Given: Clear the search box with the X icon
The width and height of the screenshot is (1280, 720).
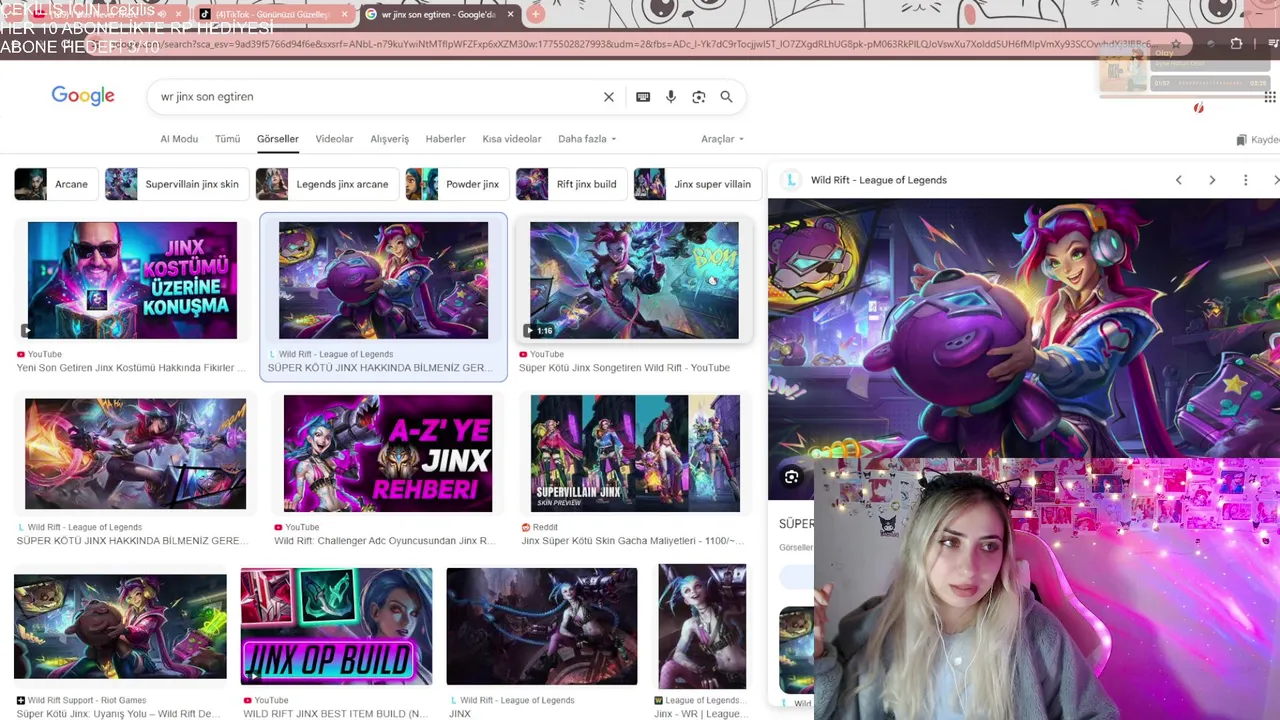Looking at the screenshot, I should tap(608, 97).
